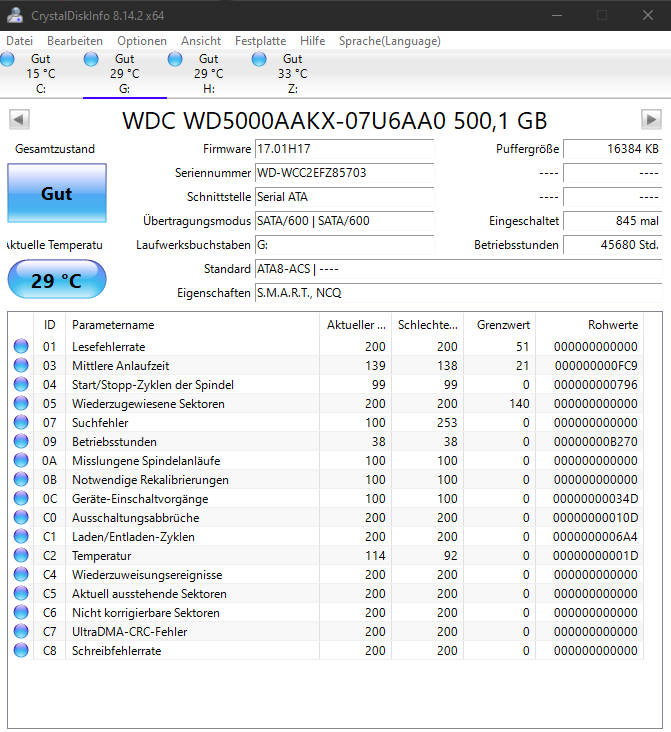
Task: Click status orb for Nicht korrigierbare Sektoren
Action: (21, 612)
